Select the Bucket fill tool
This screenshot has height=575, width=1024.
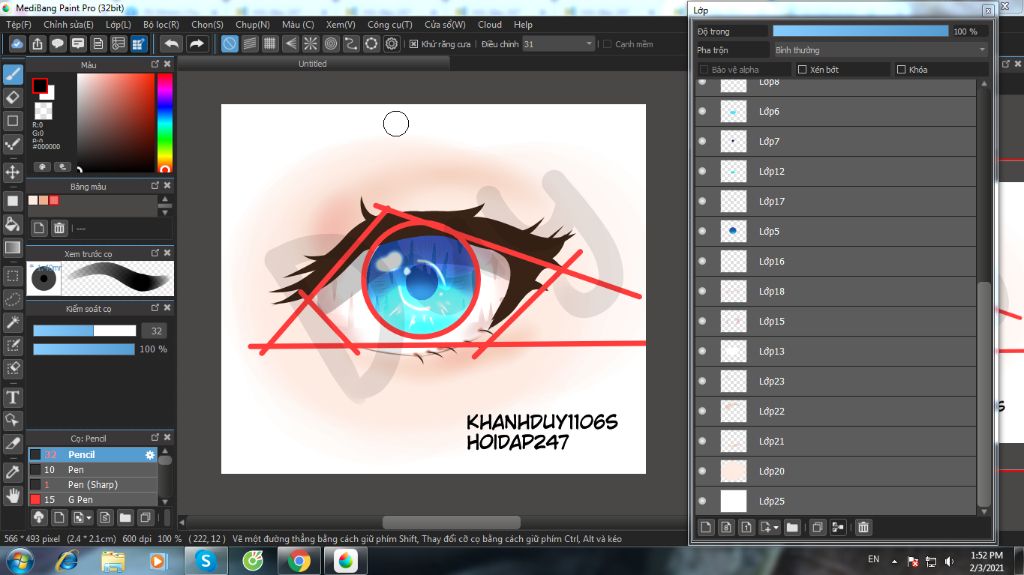click(12, 224)
